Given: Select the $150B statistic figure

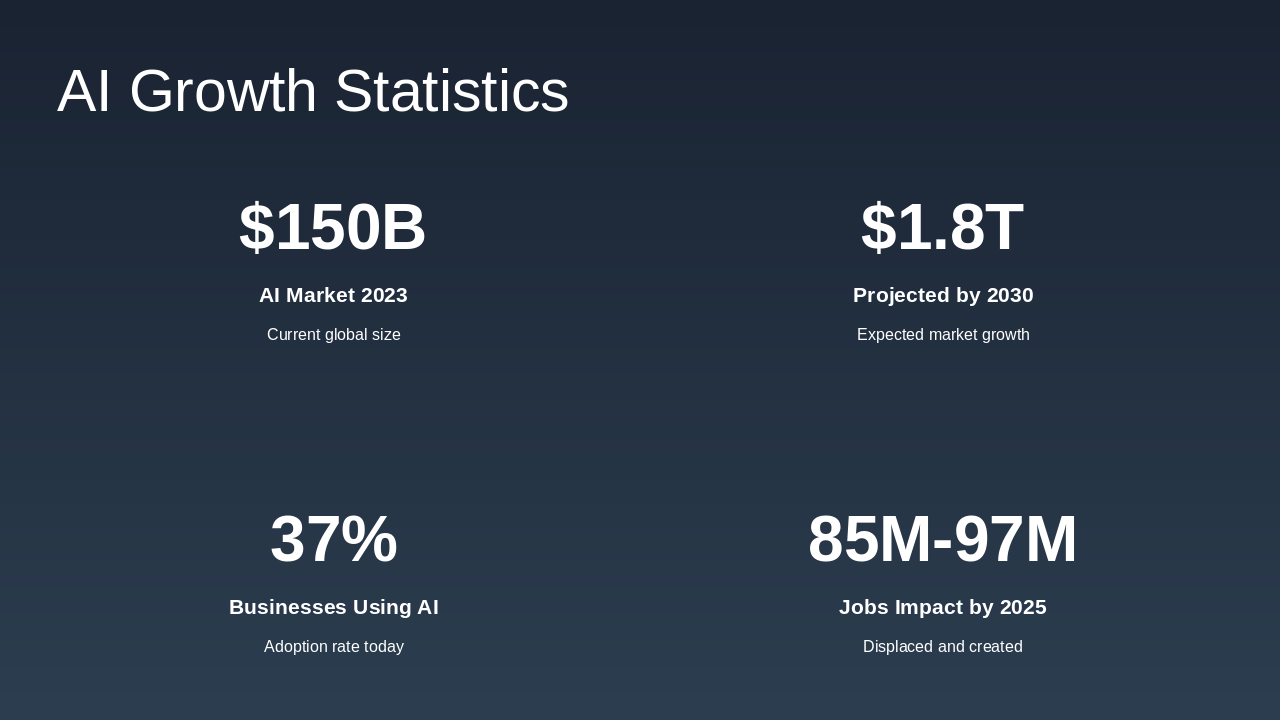Looking at the screenshot, I should pos(333,227).
